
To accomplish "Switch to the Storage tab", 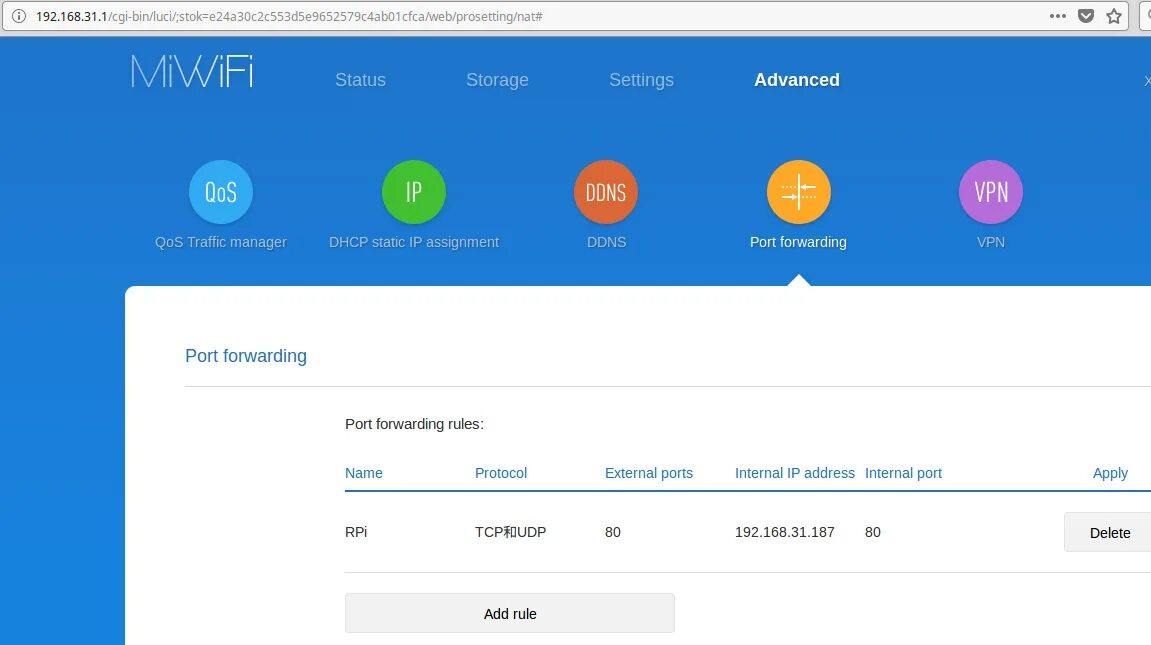I will (498, 80).
